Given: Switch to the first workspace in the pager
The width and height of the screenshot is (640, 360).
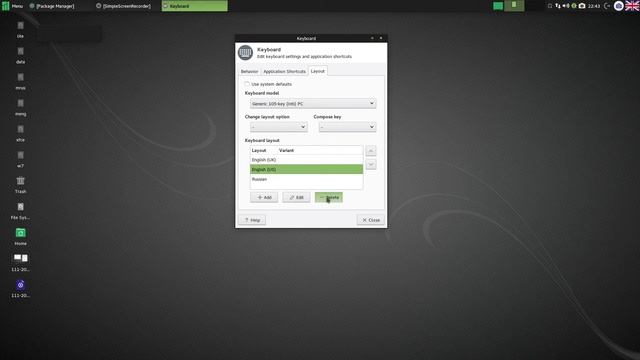Looking at the screenshot, I should coord(498,6).
